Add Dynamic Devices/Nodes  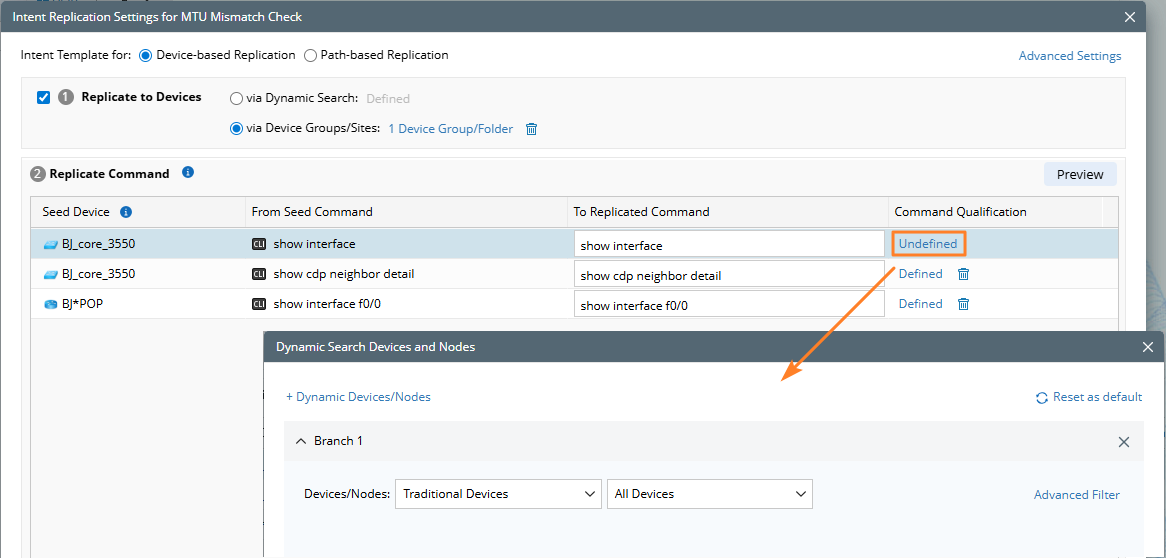click(358, 397)
